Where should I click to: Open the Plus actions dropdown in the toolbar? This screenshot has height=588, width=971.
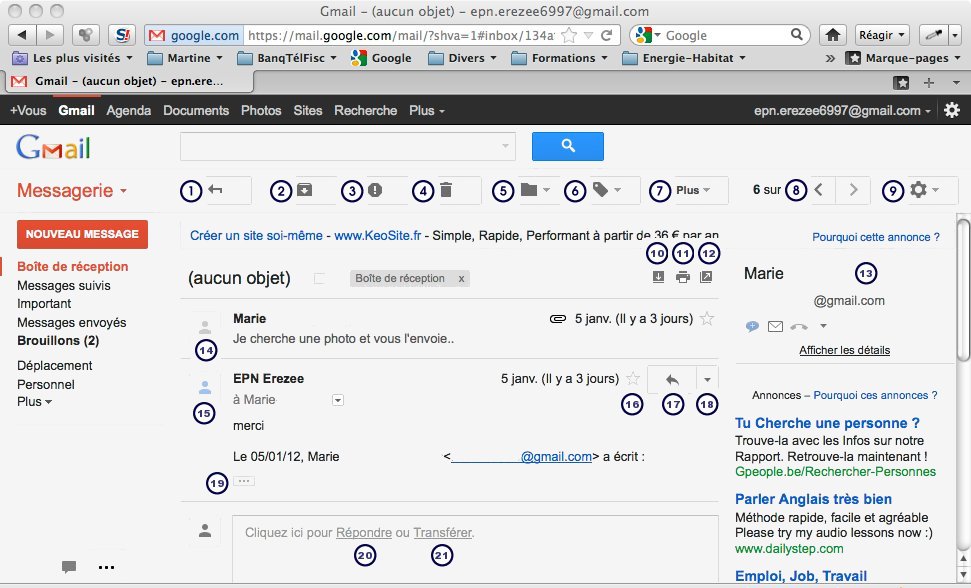(x=692, y=190)
